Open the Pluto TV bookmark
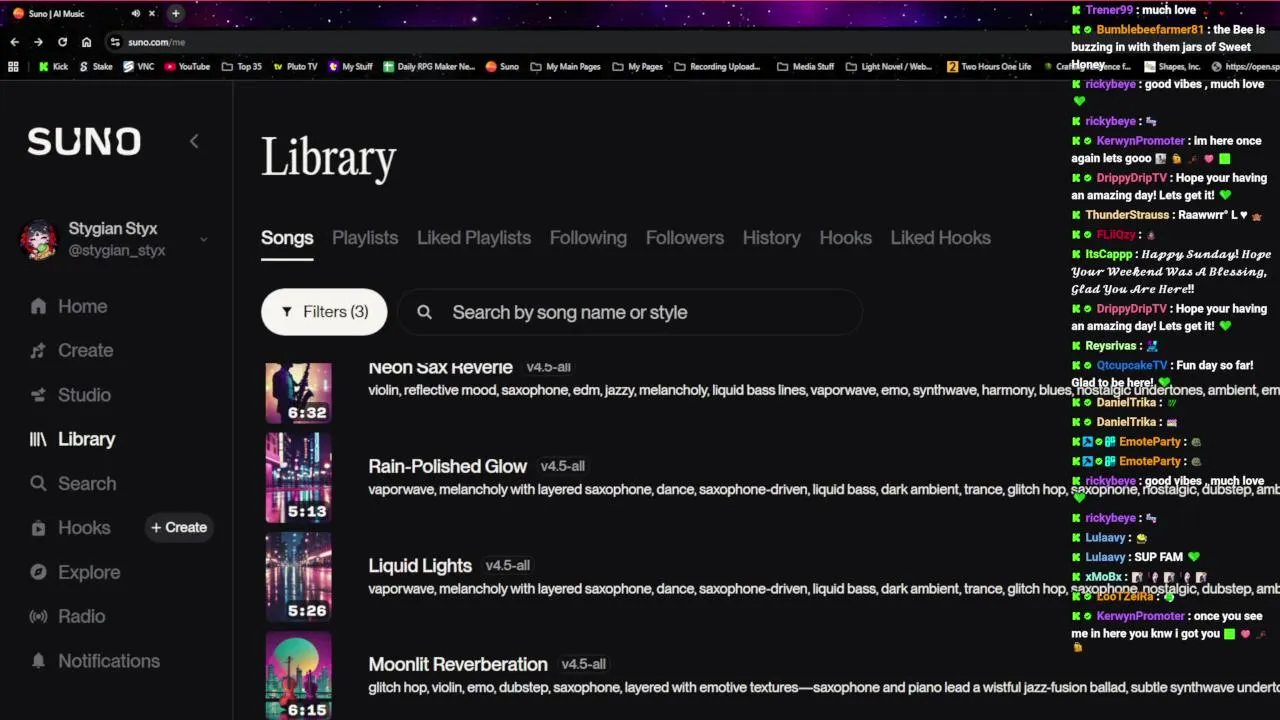The height and width of the screenshot is (720, 1280). pos(295,67)
